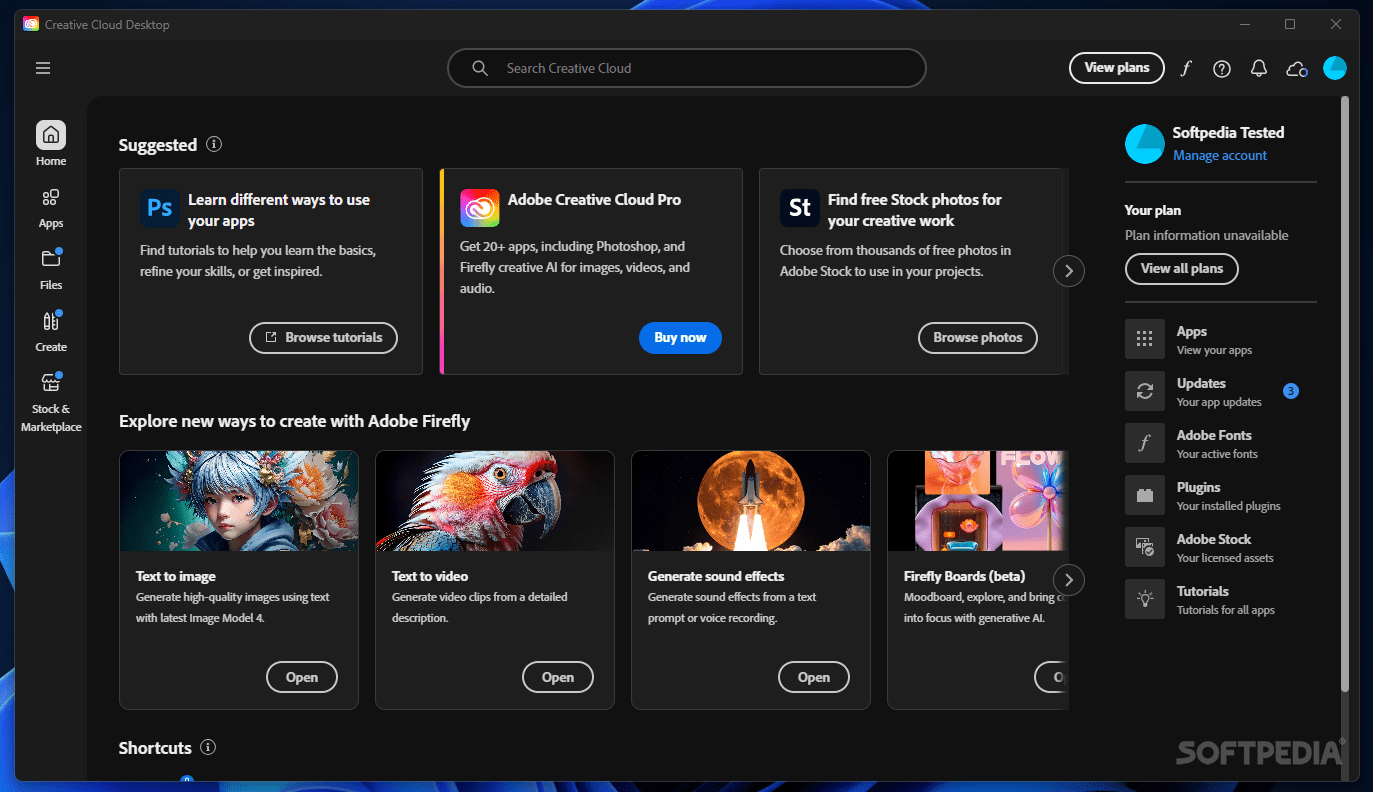Image resolution: width=1373 pixels, height=792 pixels.
Task: Open the profile avatar in top bar
Action: point(1335,68)
